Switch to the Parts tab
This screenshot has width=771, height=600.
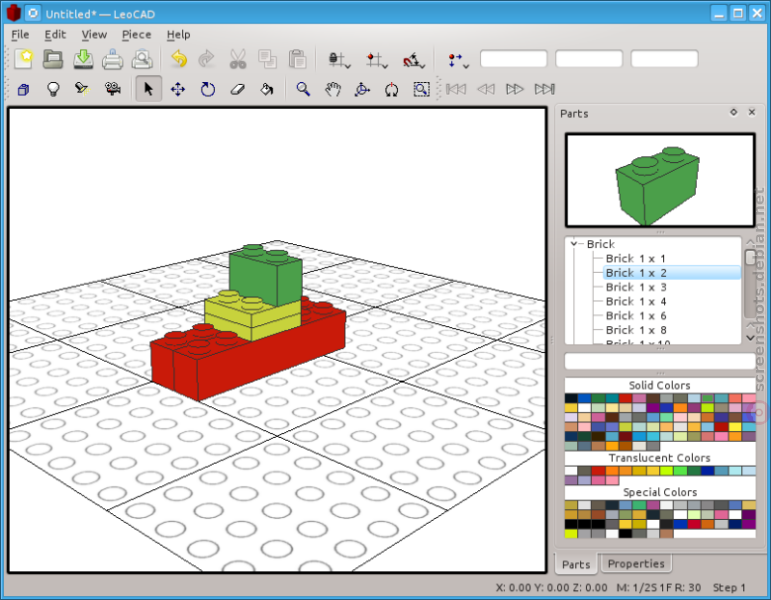pos(576,564)
